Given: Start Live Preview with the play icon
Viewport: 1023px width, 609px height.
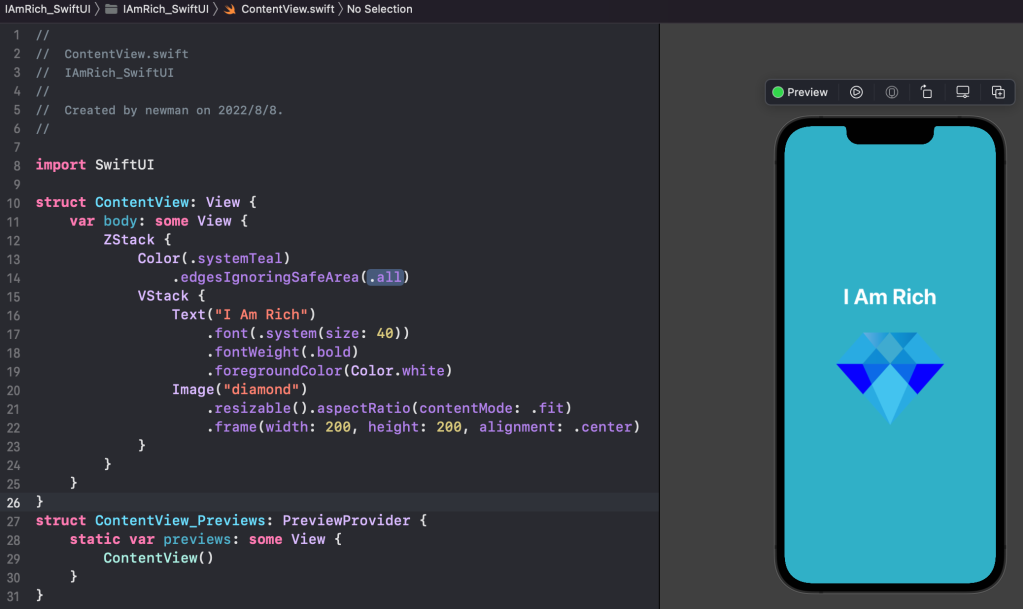Looking at the screenshot, I should [x=856, y=92].
